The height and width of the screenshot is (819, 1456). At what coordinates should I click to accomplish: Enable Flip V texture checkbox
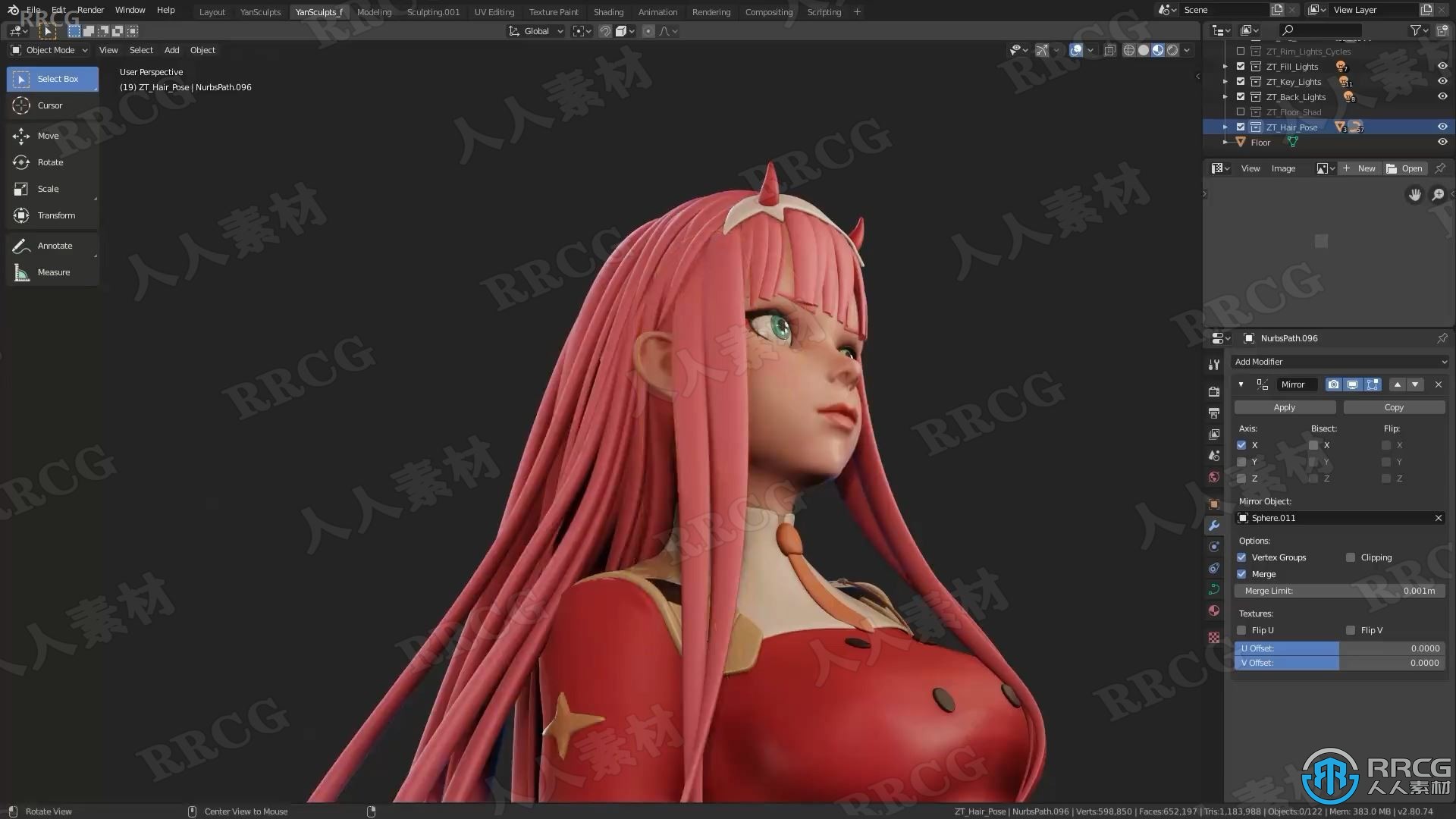click(1351, 630)
